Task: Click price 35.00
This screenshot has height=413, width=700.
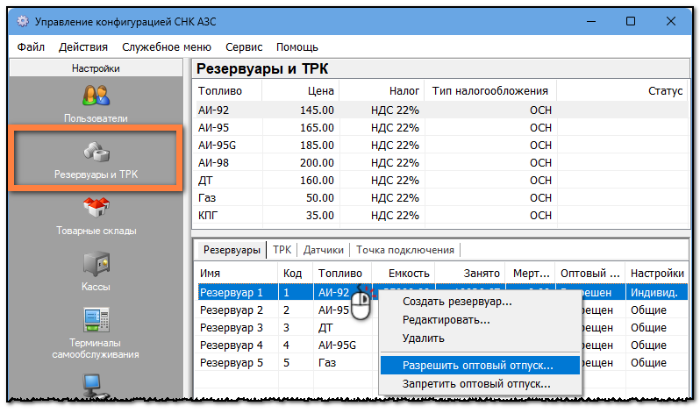Action: point(320,215)
